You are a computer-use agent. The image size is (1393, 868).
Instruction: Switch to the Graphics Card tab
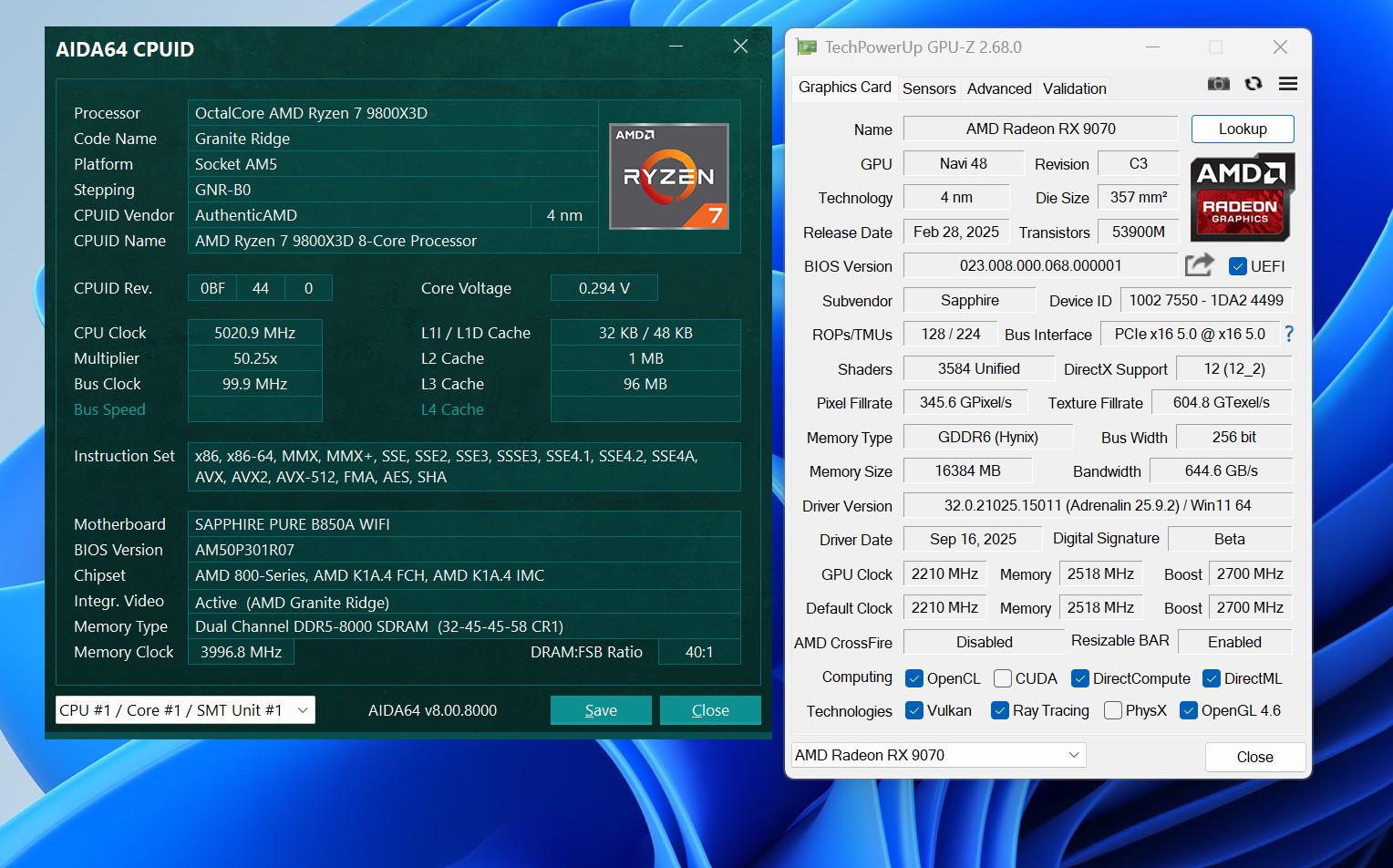click(844, 87)
